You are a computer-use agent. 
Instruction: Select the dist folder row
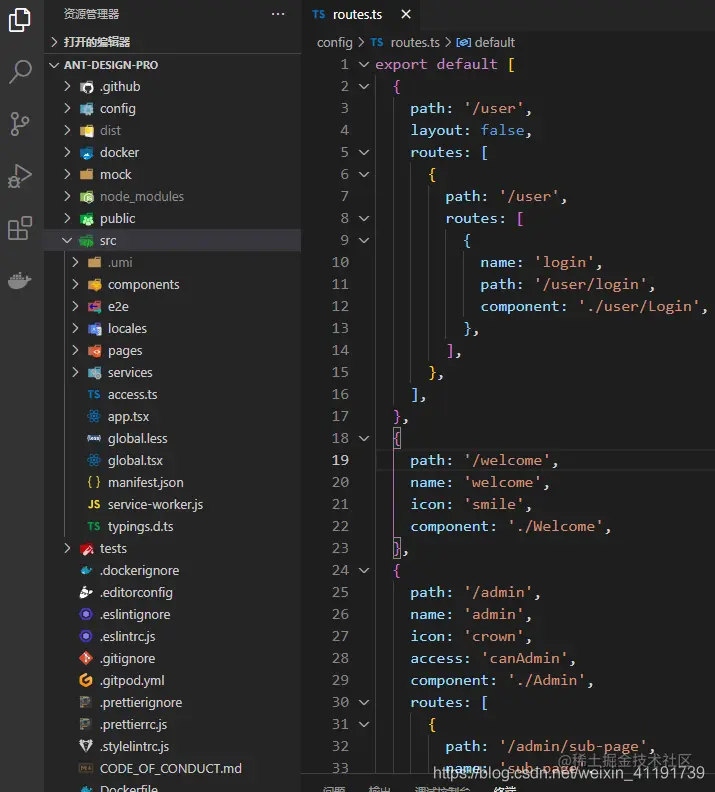(x=173, y=130)
